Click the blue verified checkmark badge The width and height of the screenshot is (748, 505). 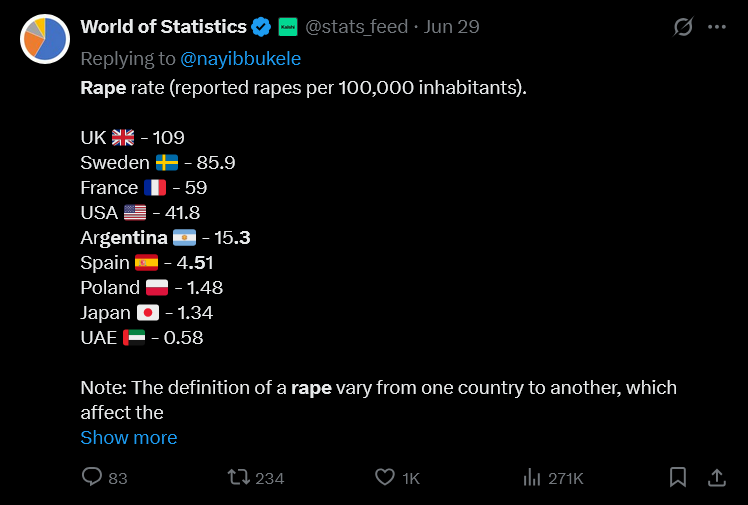pos(261,27)
